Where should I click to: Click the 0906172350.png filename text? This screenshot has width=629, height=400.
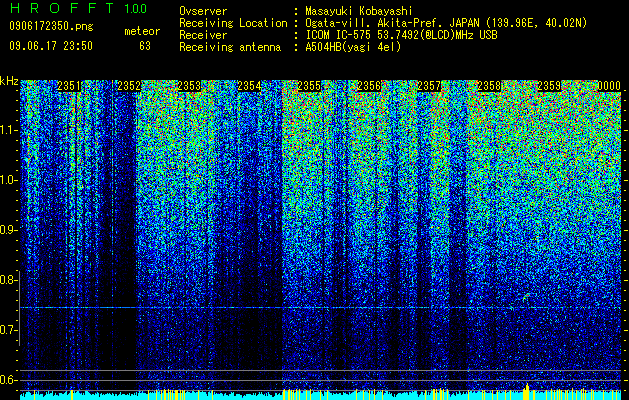tap(51, 26)
